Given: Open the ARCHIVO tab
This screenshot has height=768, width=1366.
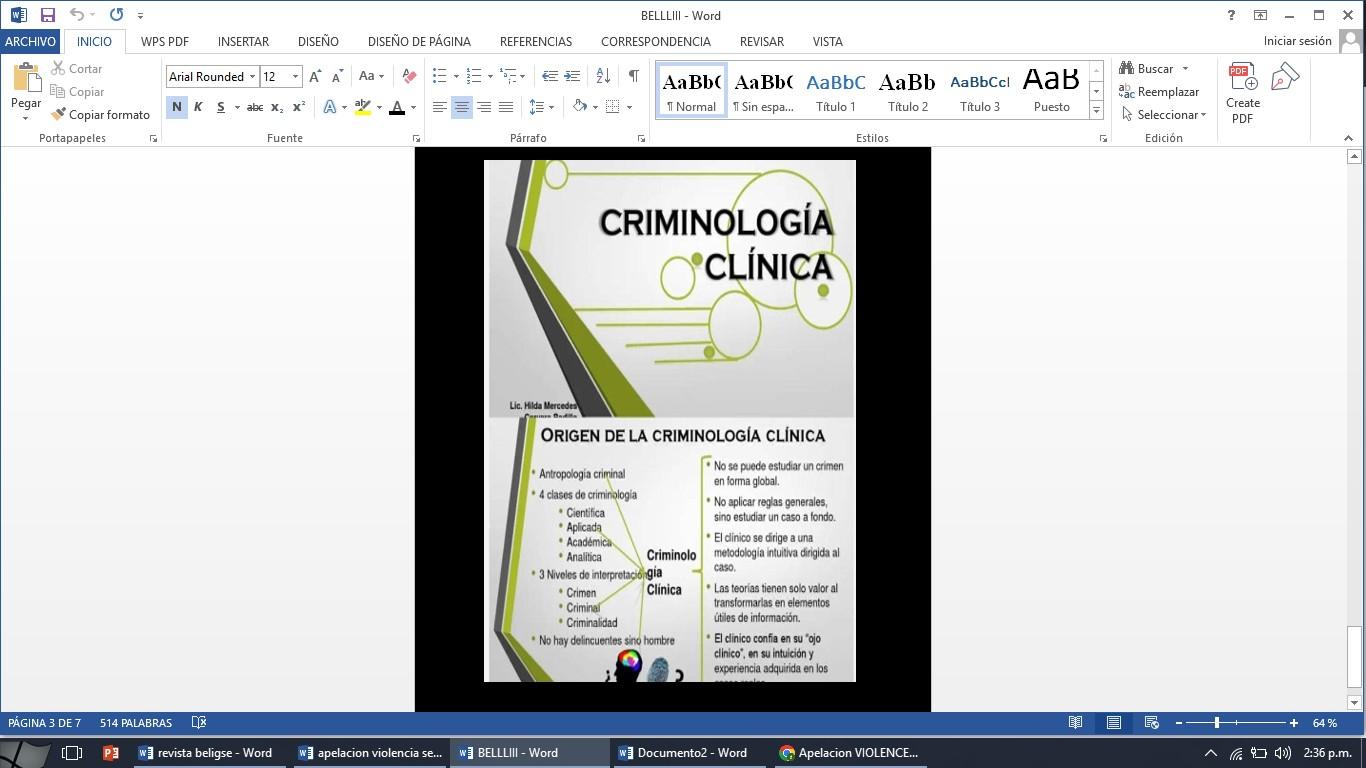Looking at the screenshot, I should point(30,41).
